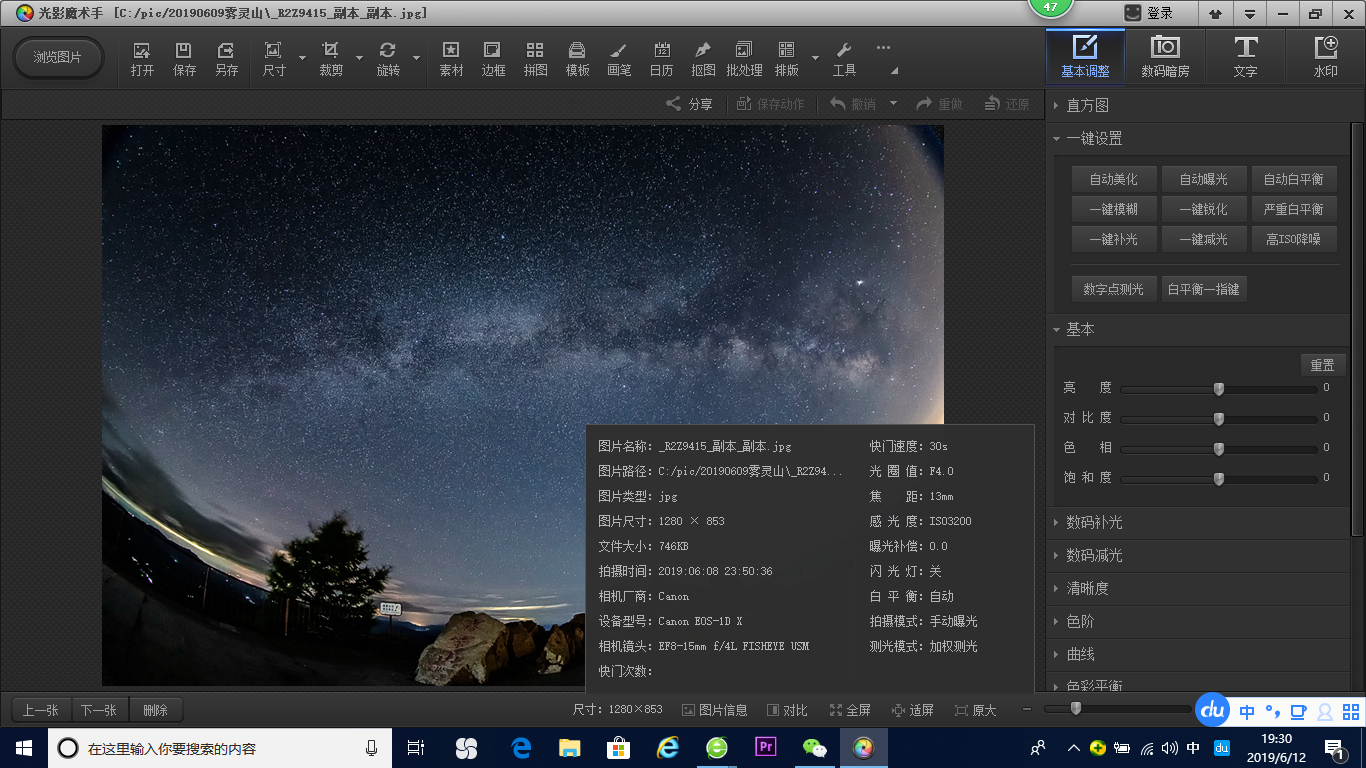Image resolution: width=1366 pixels, height=768 pixels.
Task: Go to 上一张 (Previous image)
Action: [40, 710]
